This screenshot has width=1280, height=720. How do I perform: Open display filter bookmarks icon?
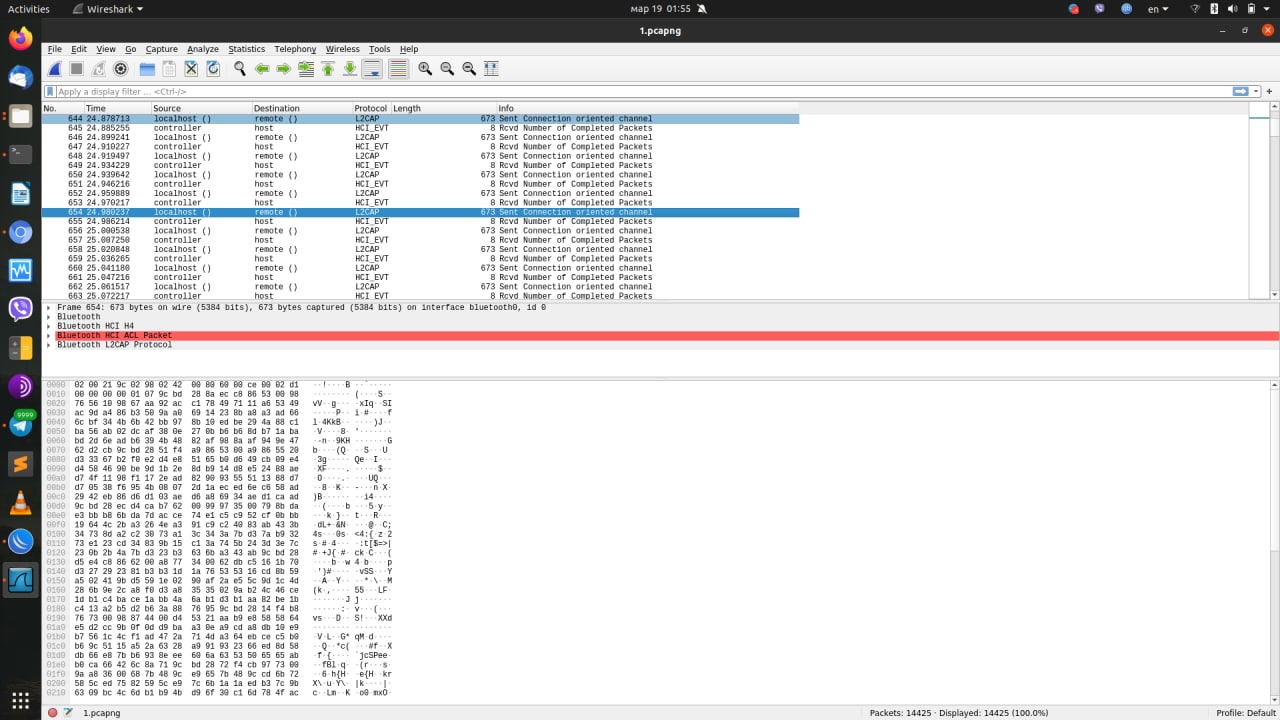point(49,92)
